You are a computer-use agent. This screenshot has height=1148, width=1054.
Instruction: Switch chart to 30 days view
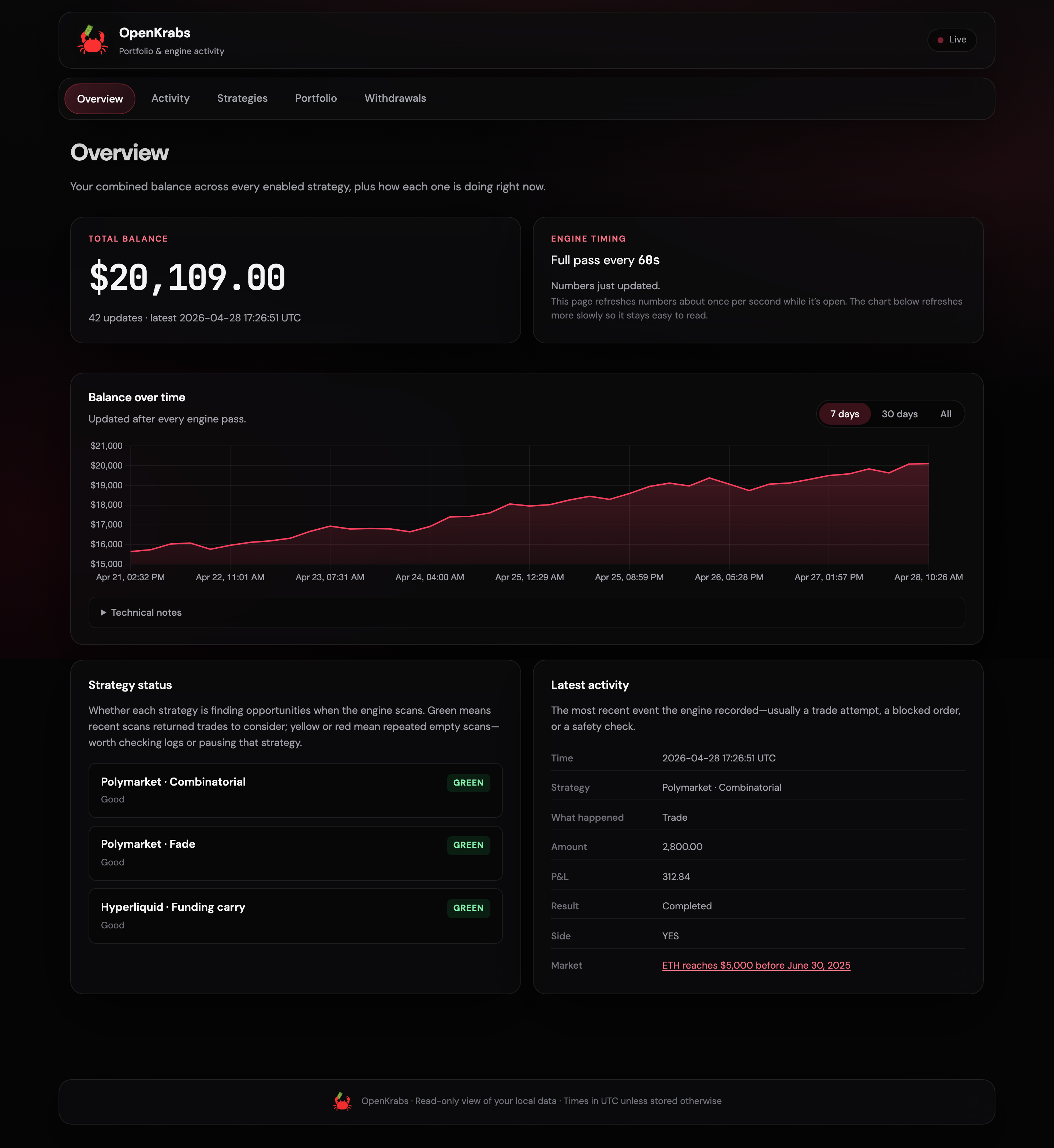point(900,414)
